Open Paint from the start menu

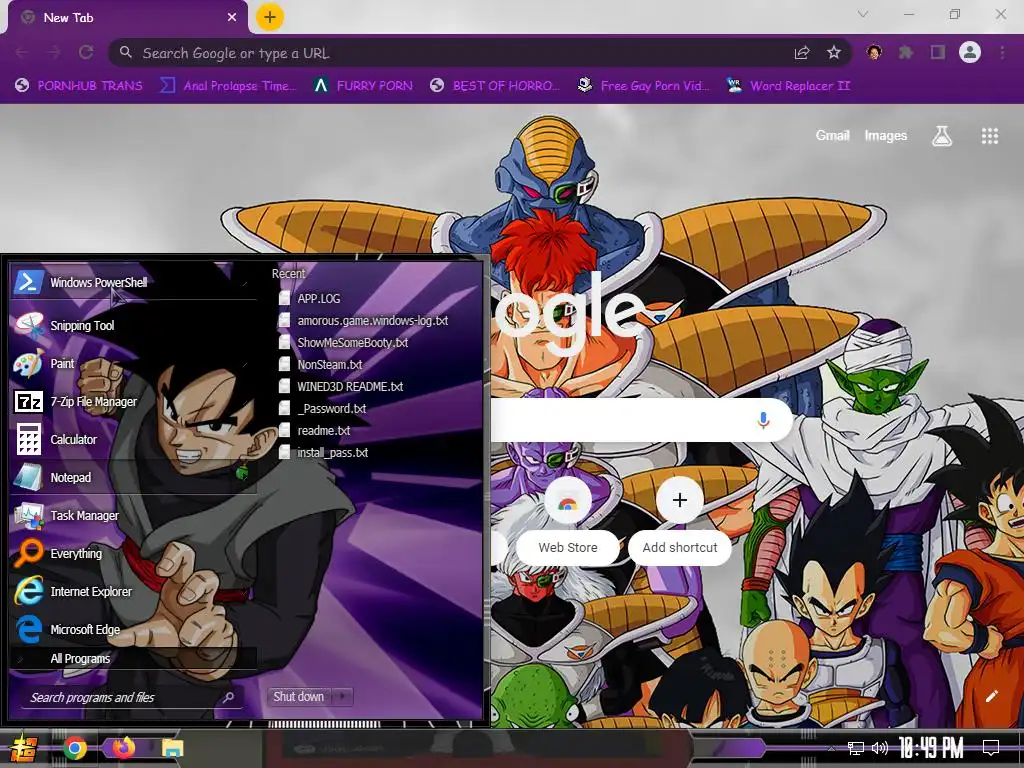click(133, 363)
